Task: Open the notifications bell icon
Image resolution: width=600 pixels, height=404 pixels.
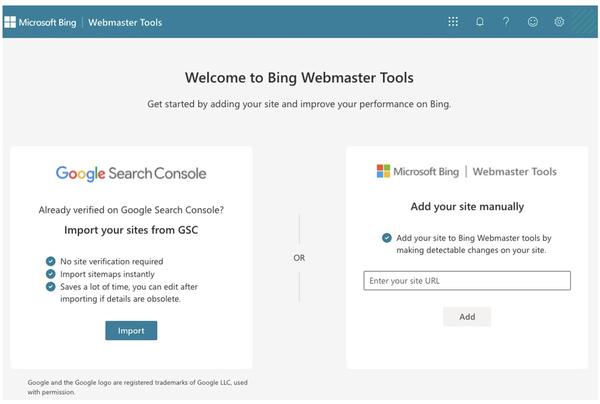Action: [479, 21]
